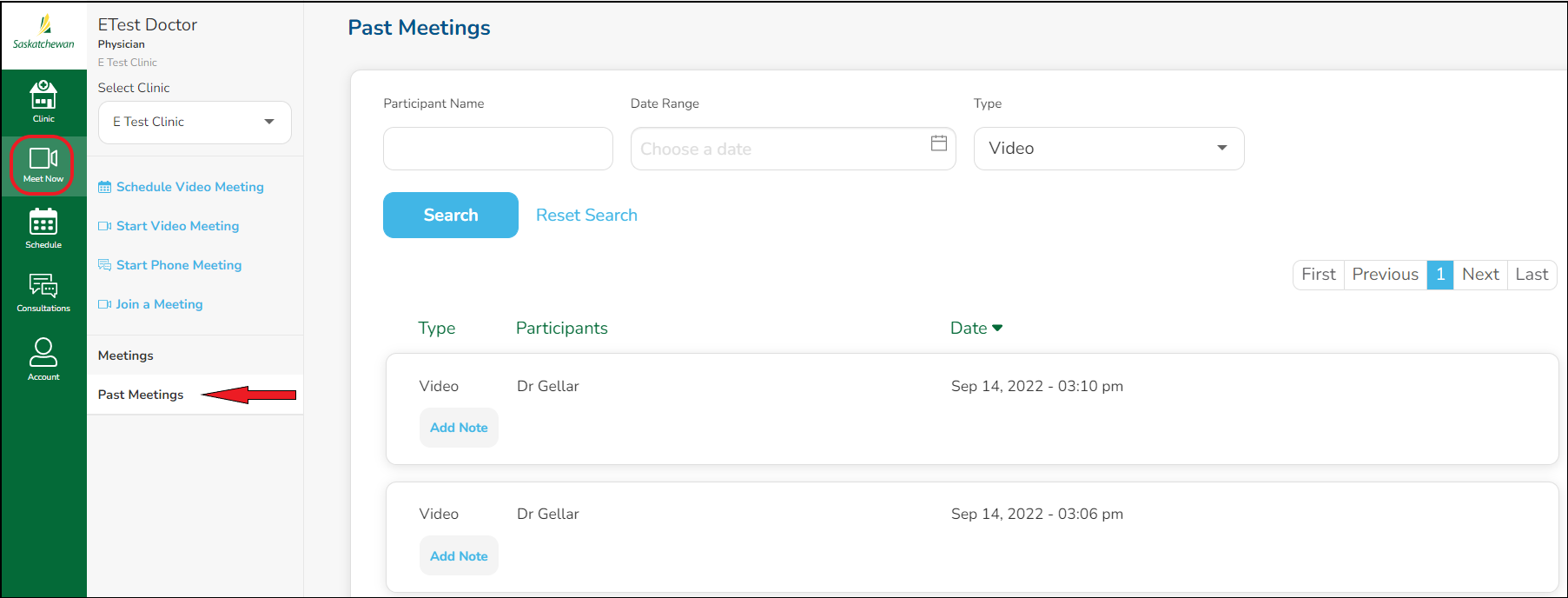Viewport: 1568px width, 598px height.
Task: Click Start Phone Meeting link
Action: (178, 265)
